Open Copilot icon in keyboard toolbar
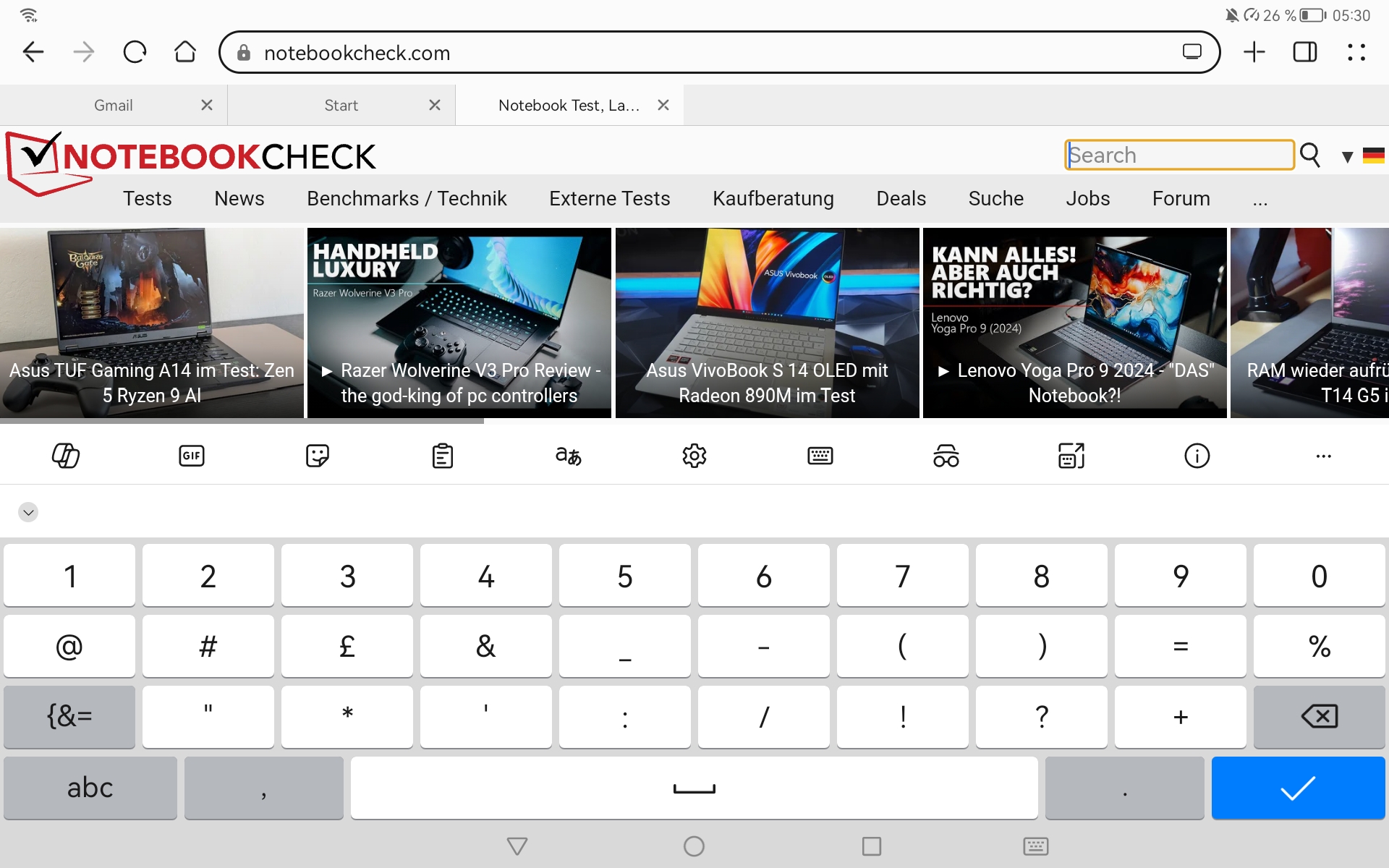 [x=66, y=456]
